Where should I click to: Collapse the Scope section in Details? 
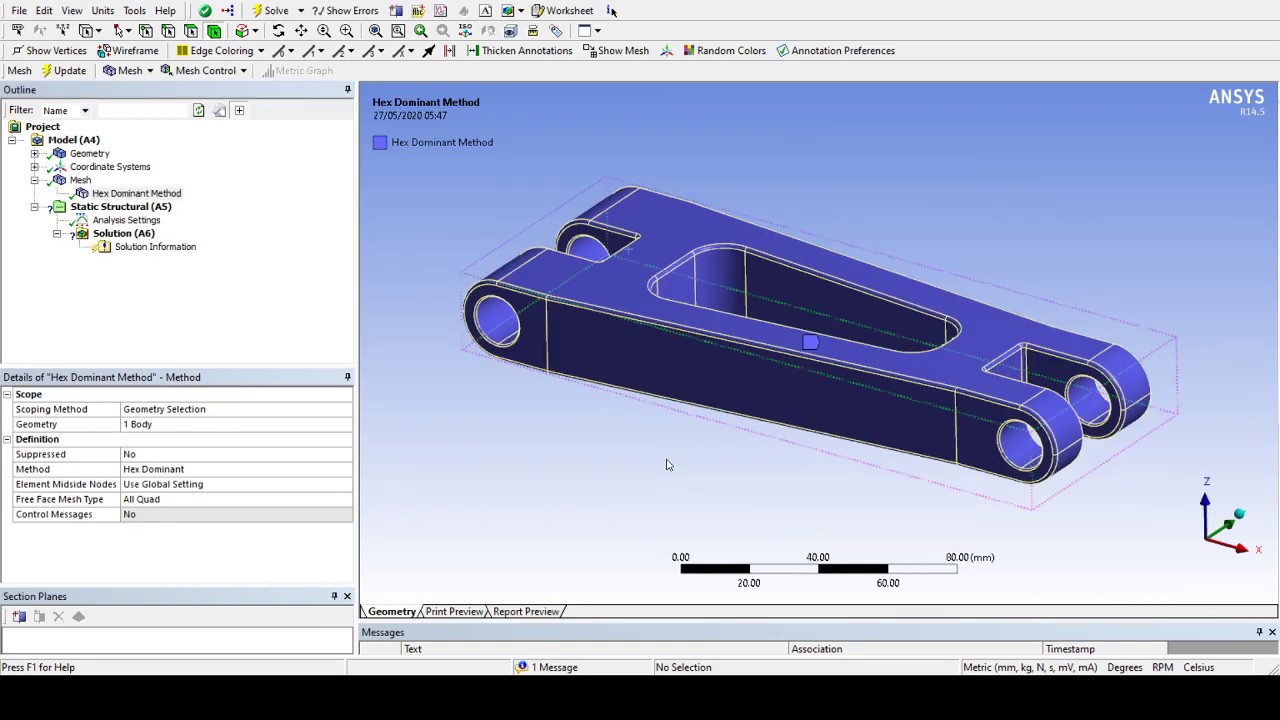(7, 395)
